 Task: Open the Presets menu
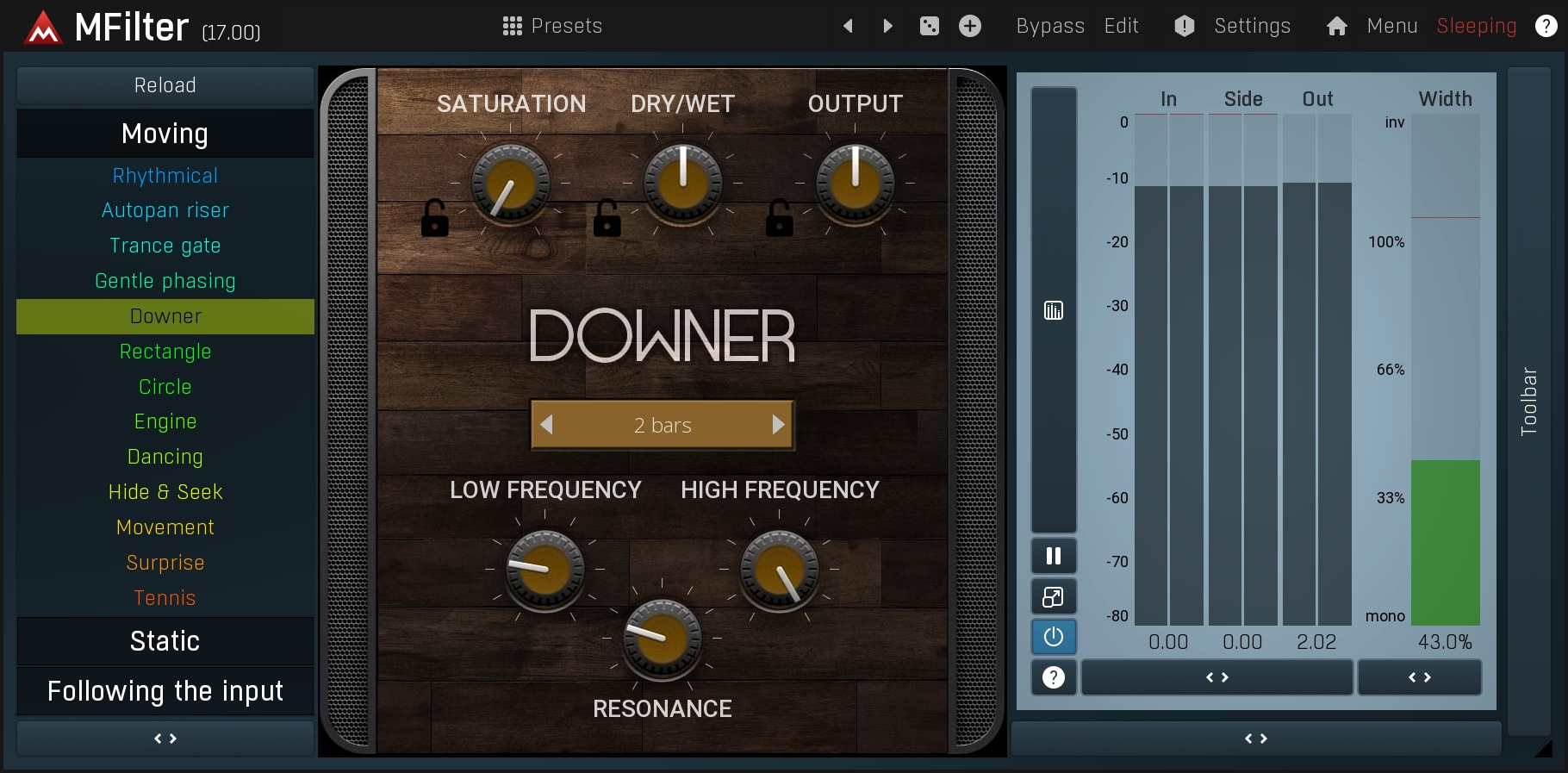point(552,26)
